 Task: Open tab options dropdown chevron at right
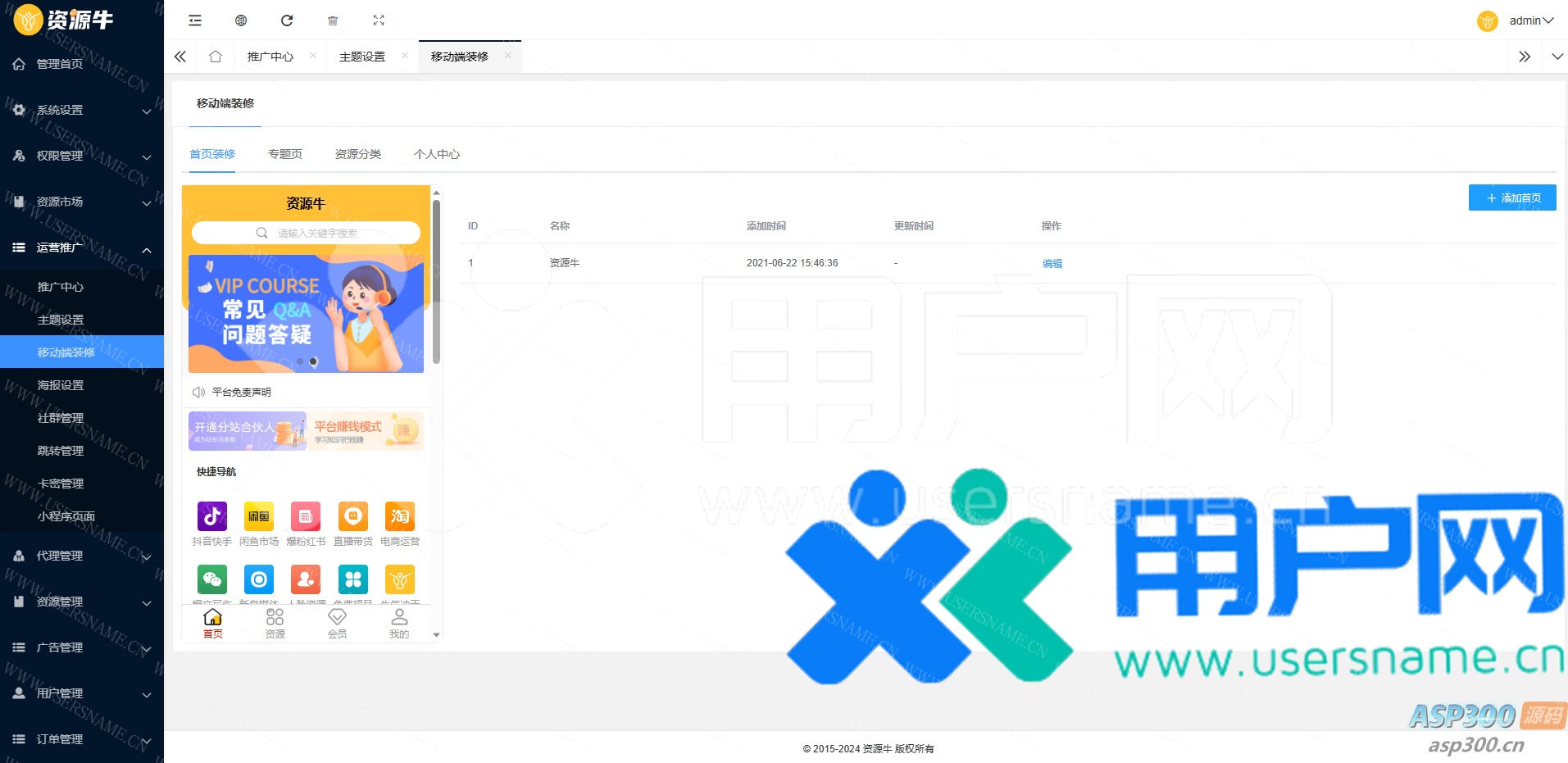click(1557, 57)
